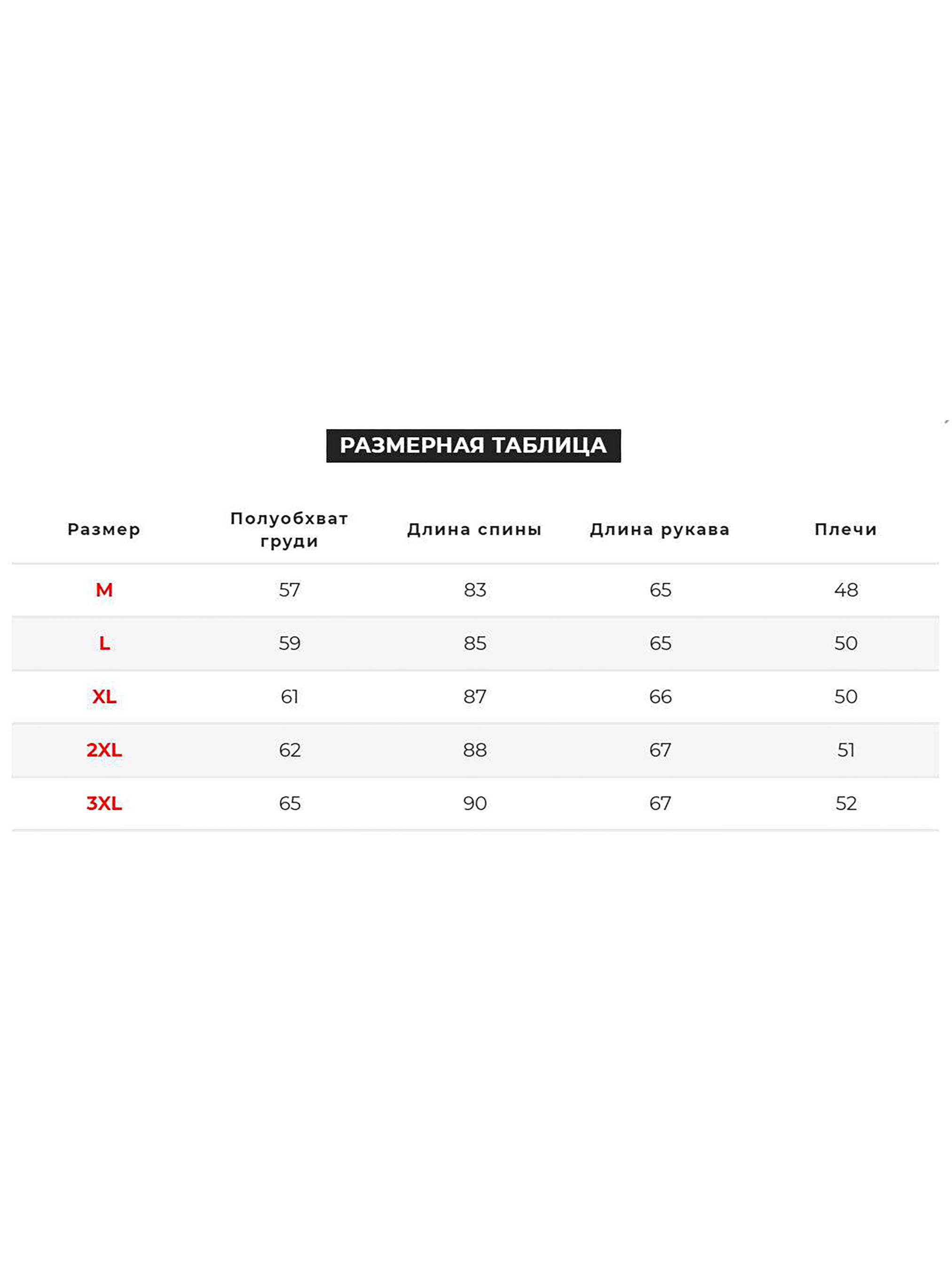Click the Длина рукава column header
This screenshot has height=1270, width=952.
660,529
